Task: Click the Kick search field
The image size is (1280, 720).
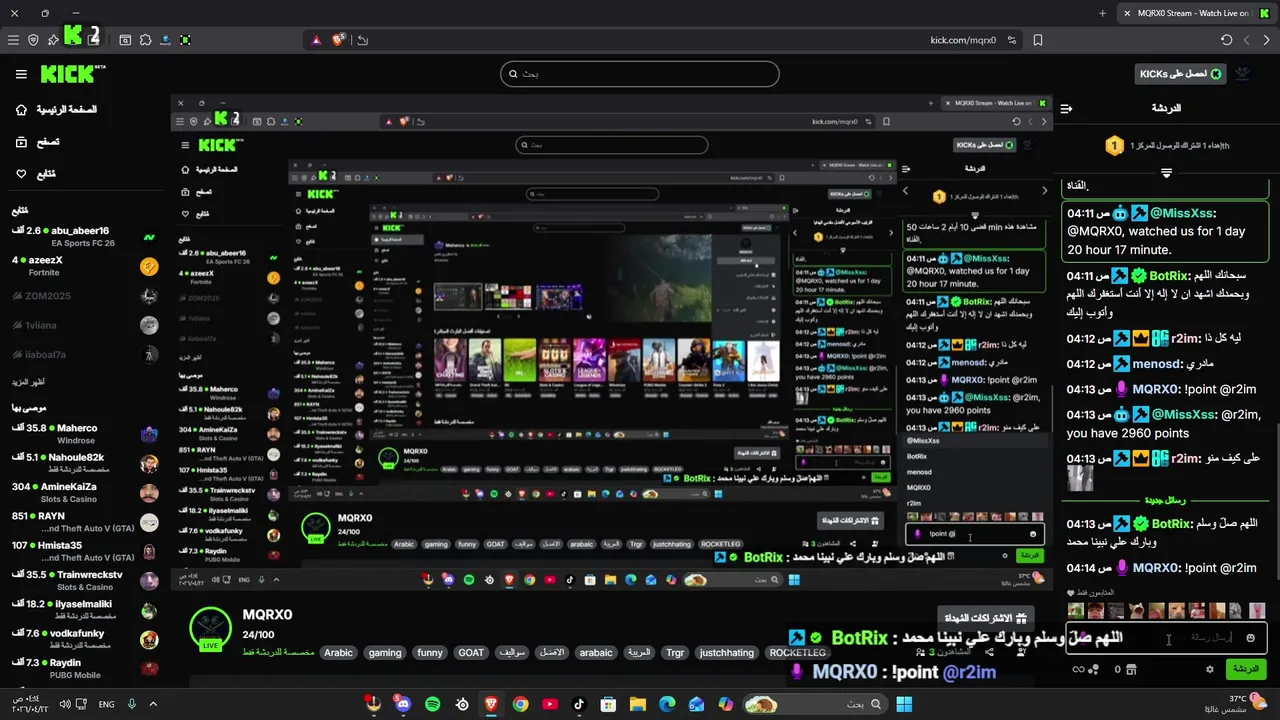Action: pyautogui.click(x=640, y=74)
